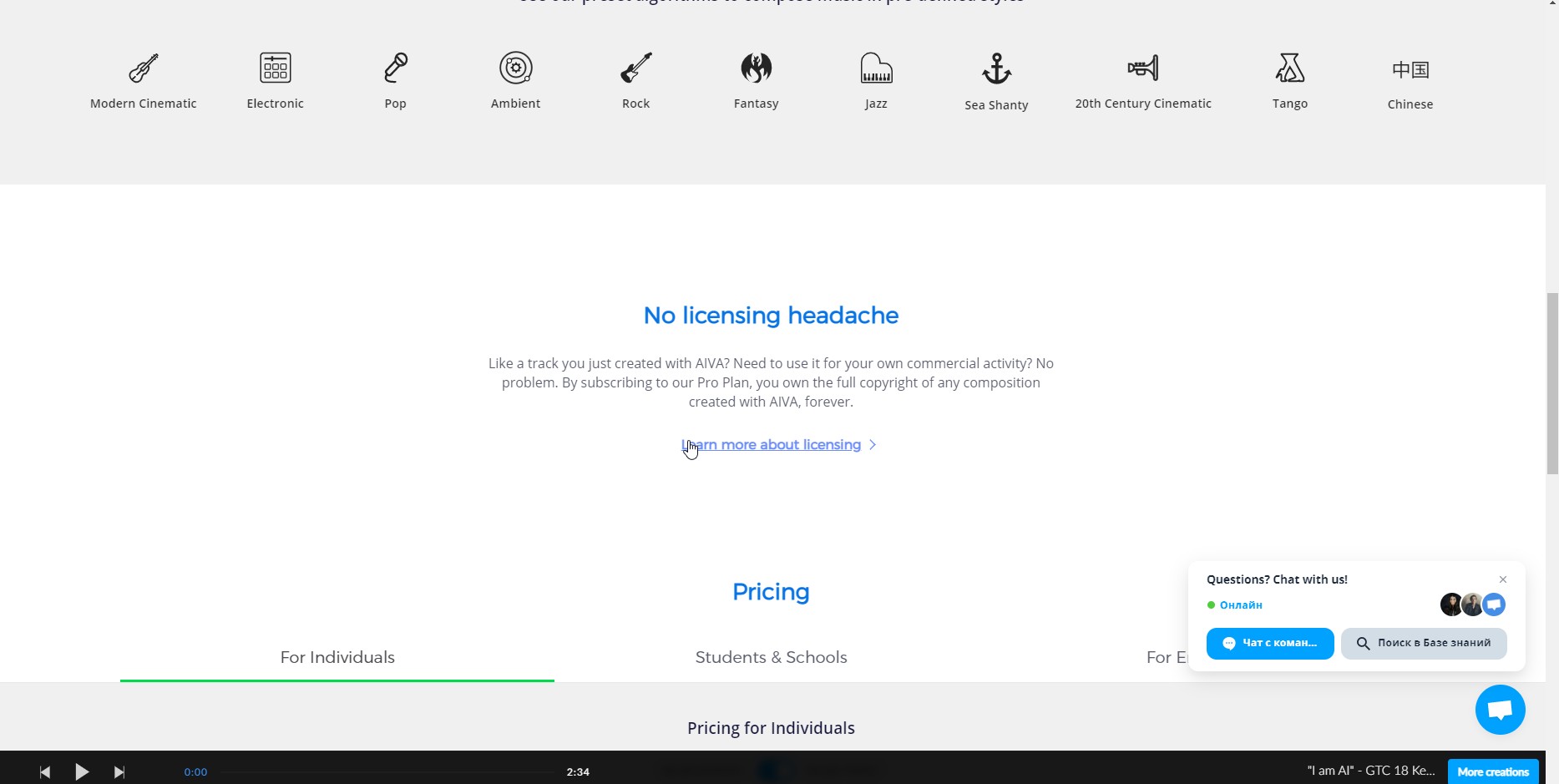
Task: Start a chat with the team
Action: pos(1270,644)
